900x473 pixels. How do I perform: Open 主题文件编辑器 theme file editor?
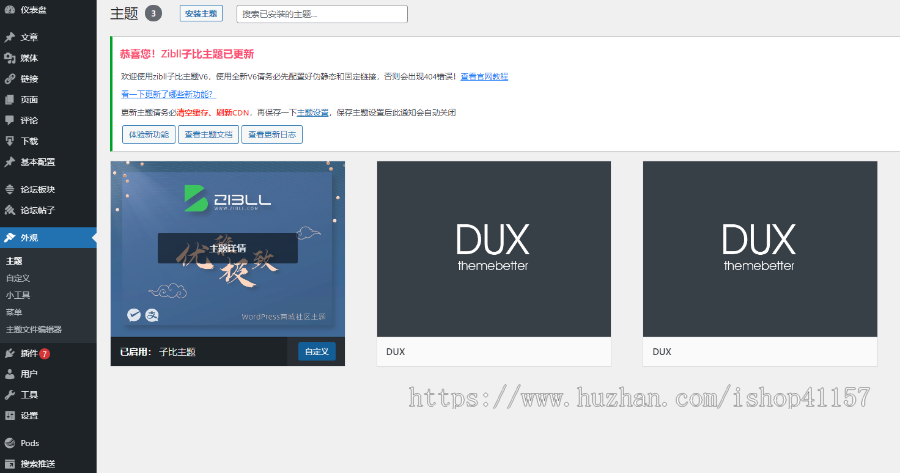(x=34, y=329)
